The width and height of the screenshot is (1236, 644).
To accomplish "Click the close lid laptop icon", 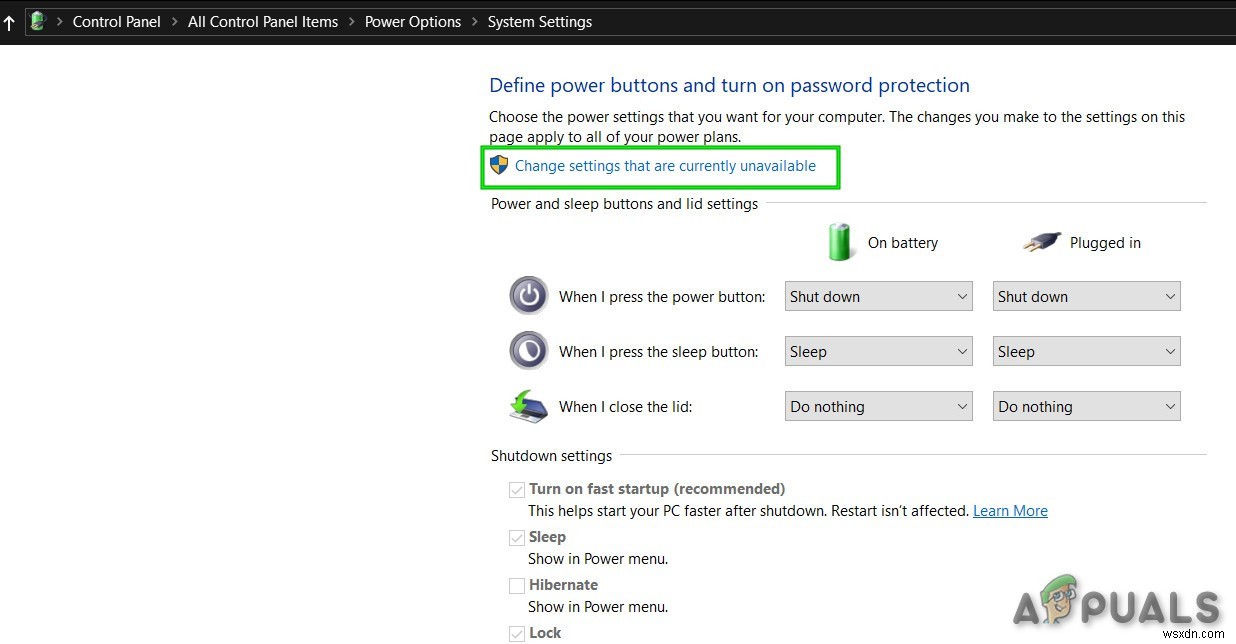I will click(x=529, y=406).
